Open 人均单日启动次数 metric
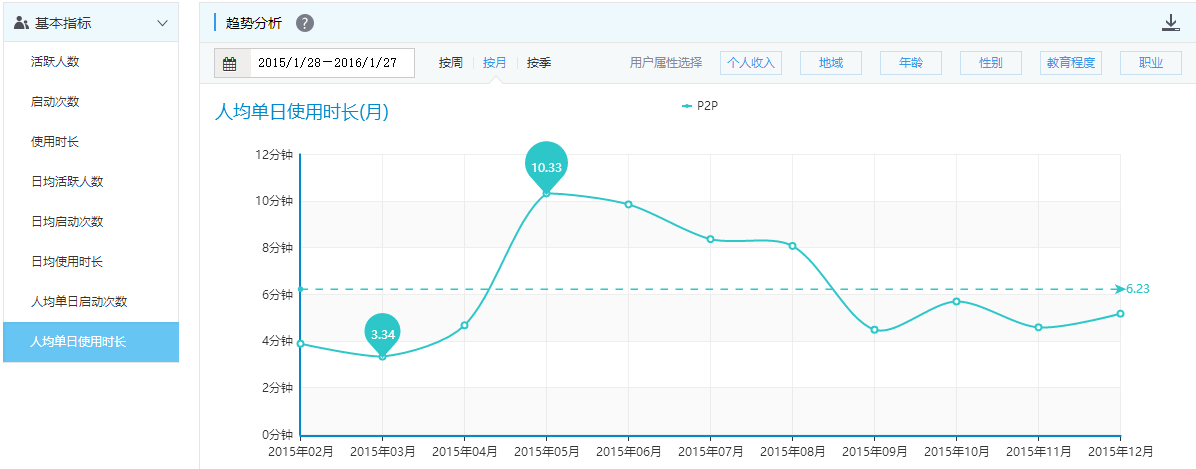1196x469 pixels. 79,302
